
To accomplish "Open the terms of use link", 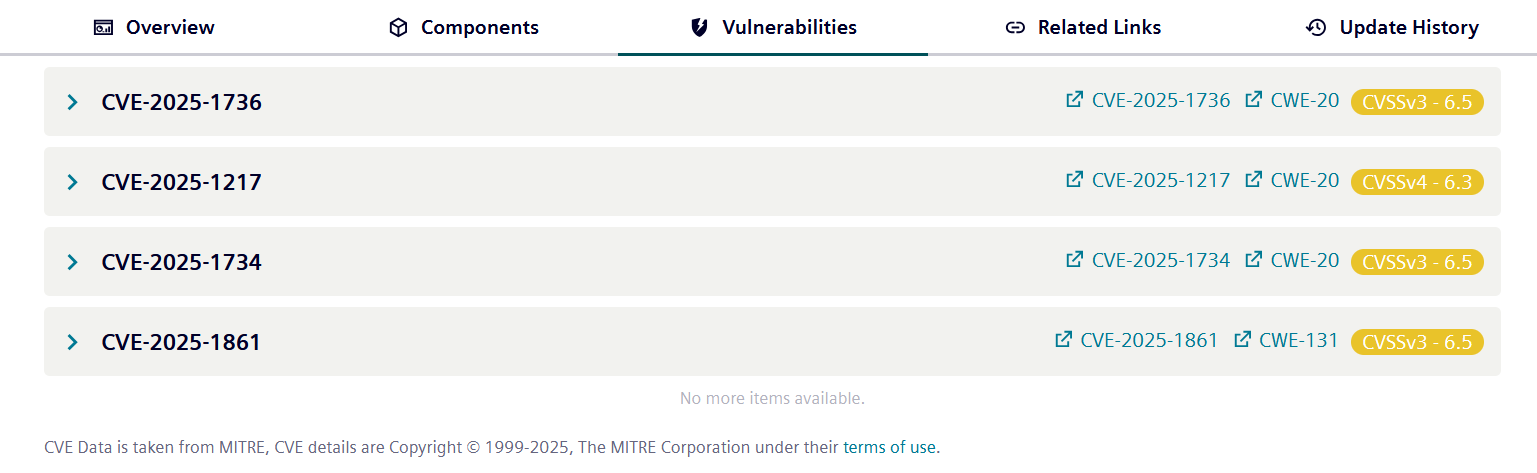I will pyautogui.click(x=889, y=447).
